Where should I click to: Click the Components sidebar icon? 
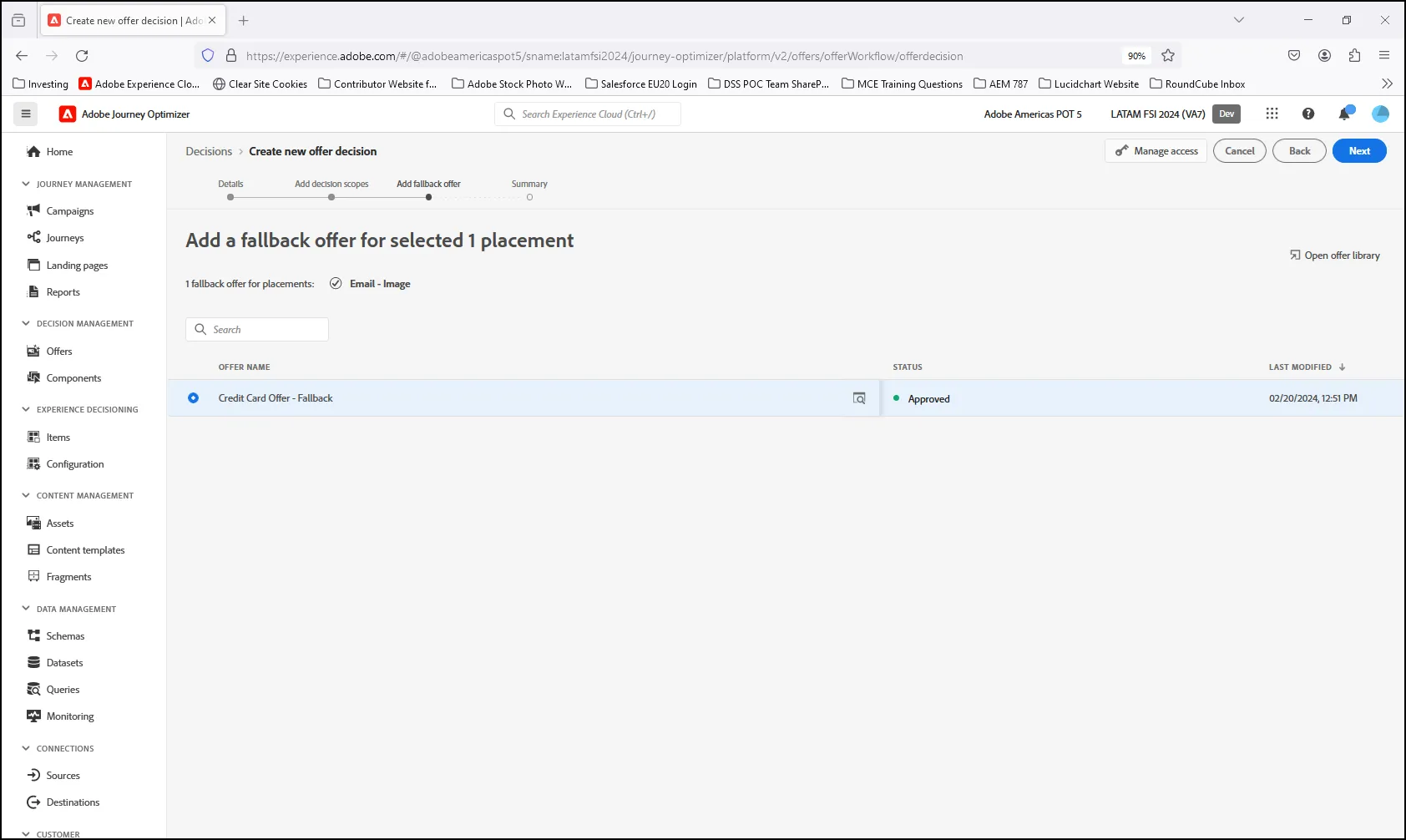point(33,377)
